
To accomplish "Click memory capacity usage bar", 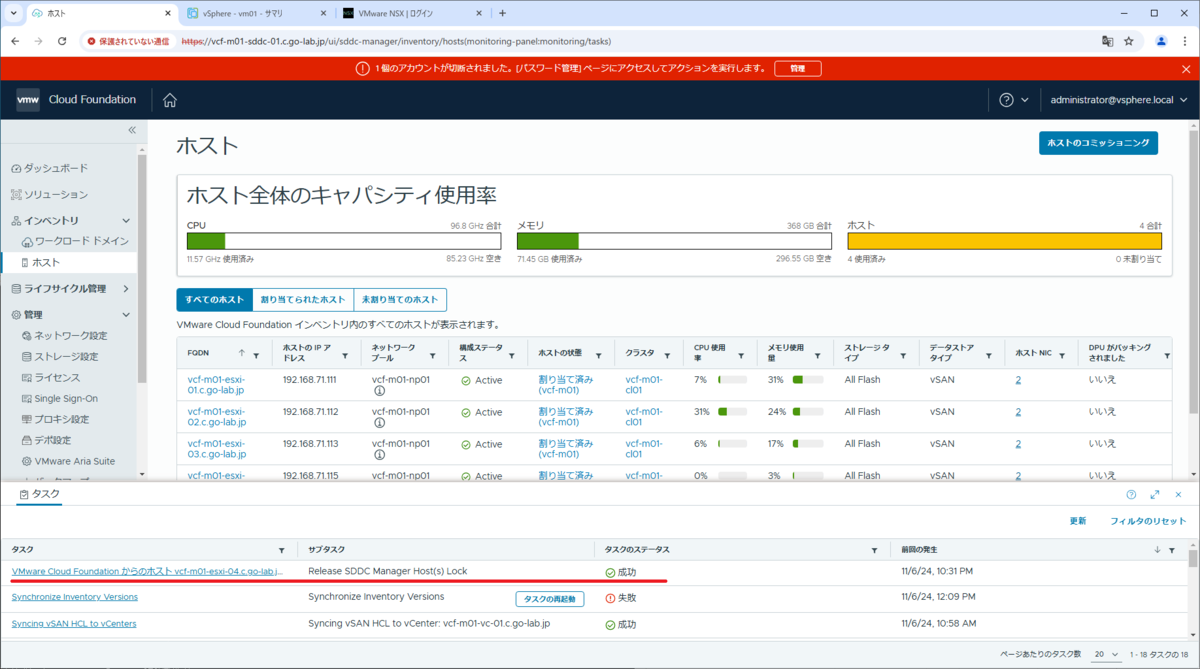I will coord(674,241).
